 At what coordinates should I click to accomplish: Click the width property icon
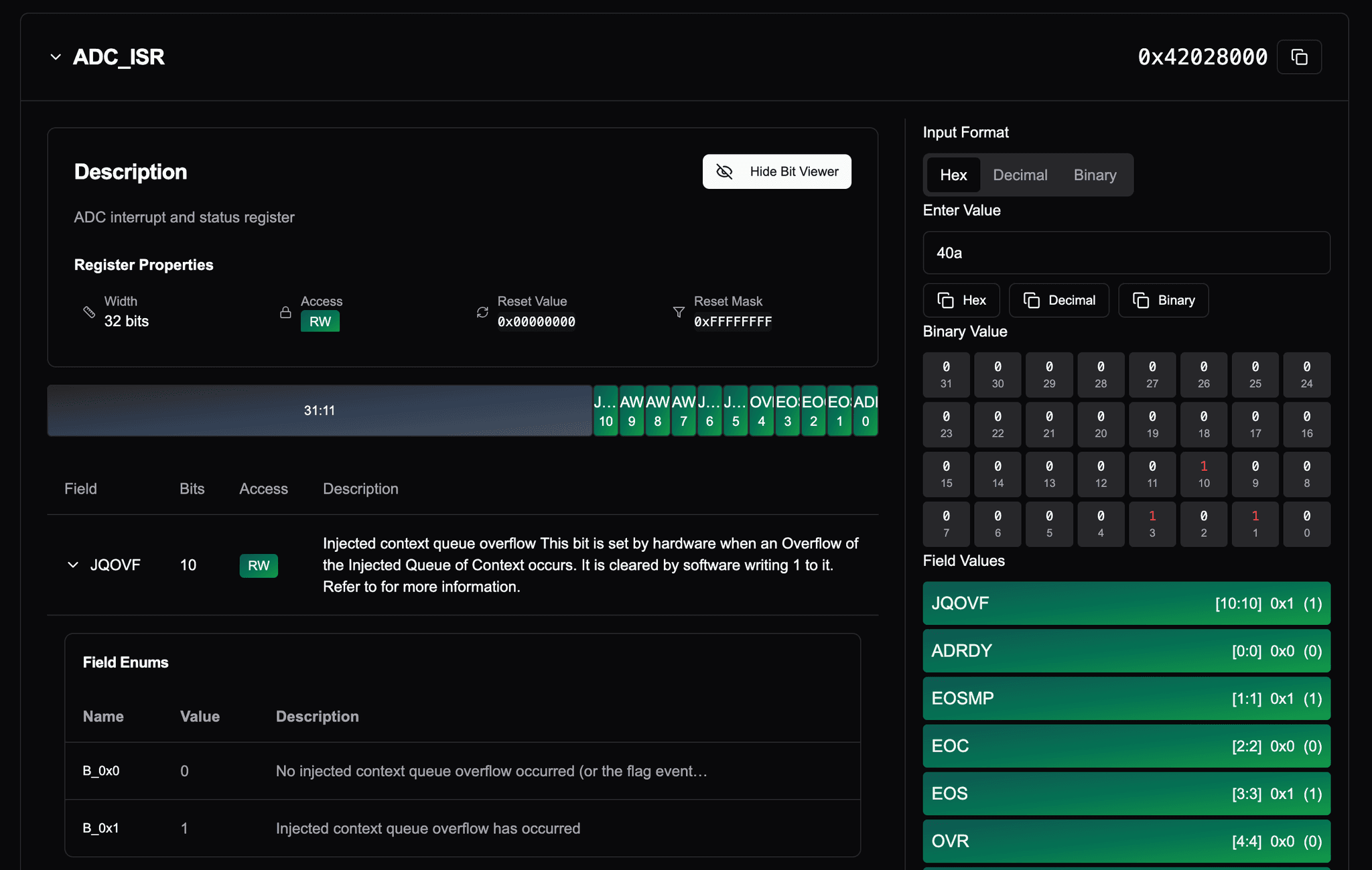[90, 311]
